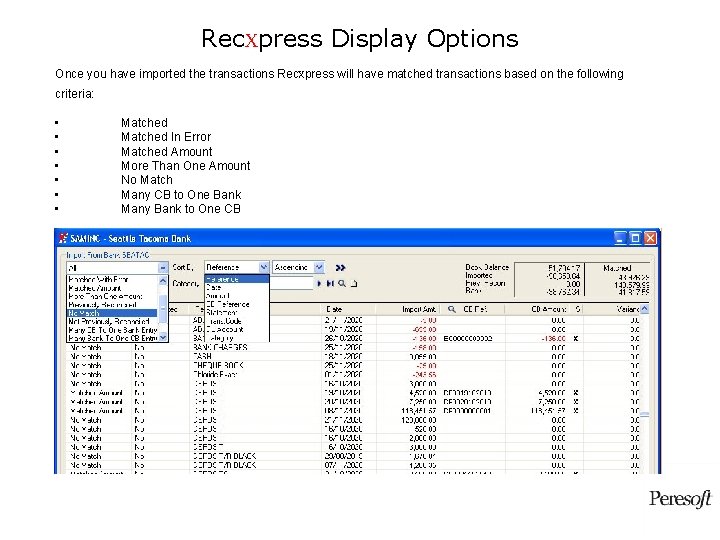Click the 120,000.00 import amount cell
The width and height of the screenshot is (720, 540).
tap(418, 420)
